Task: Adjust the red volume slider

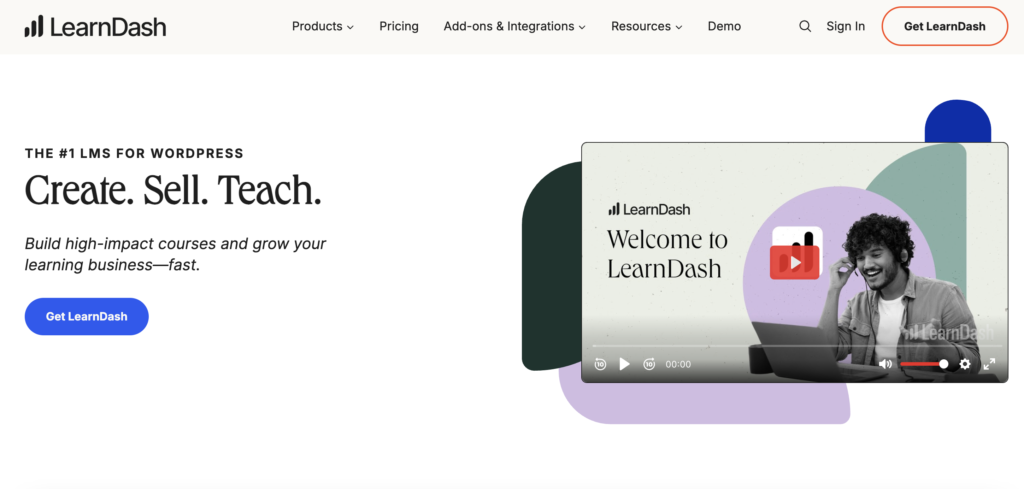Action: [923, 364]
